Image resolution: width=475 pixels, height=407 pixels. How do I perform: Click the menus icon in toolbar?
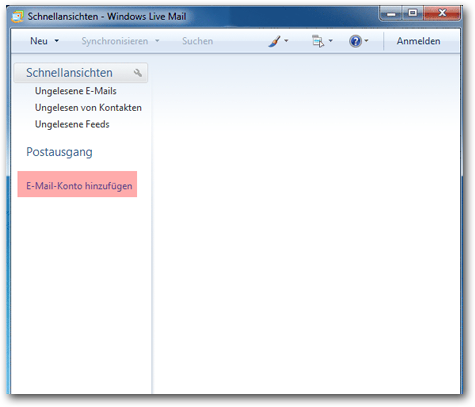click(318, 41)
